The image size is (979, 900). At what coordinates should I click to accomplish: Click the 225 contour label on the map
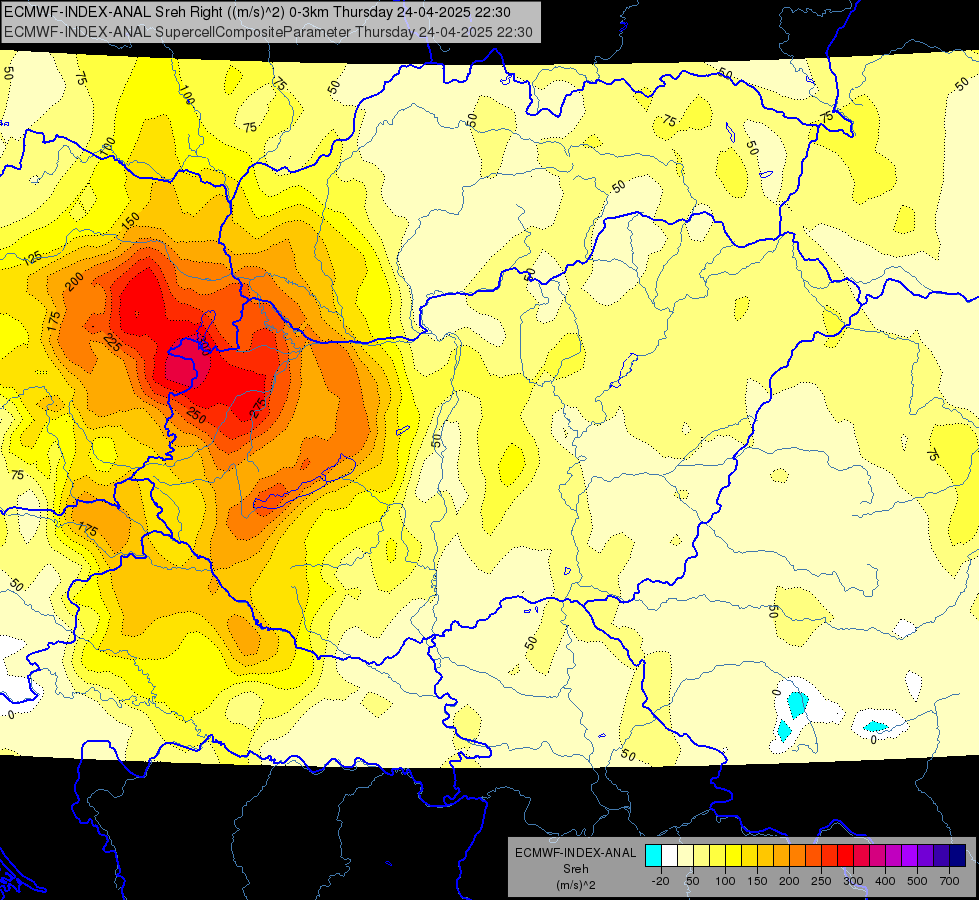tap(112, 342)
